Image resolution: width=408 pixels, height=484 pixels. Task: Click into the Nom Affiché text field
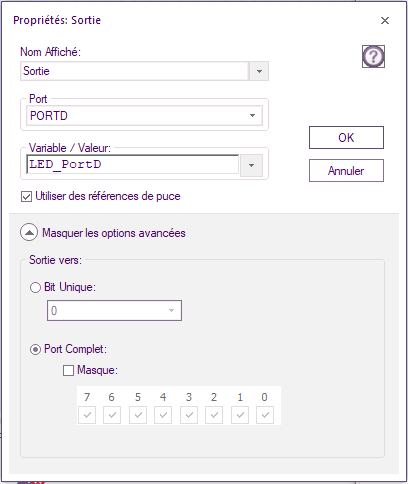click(x=135, y=71)
